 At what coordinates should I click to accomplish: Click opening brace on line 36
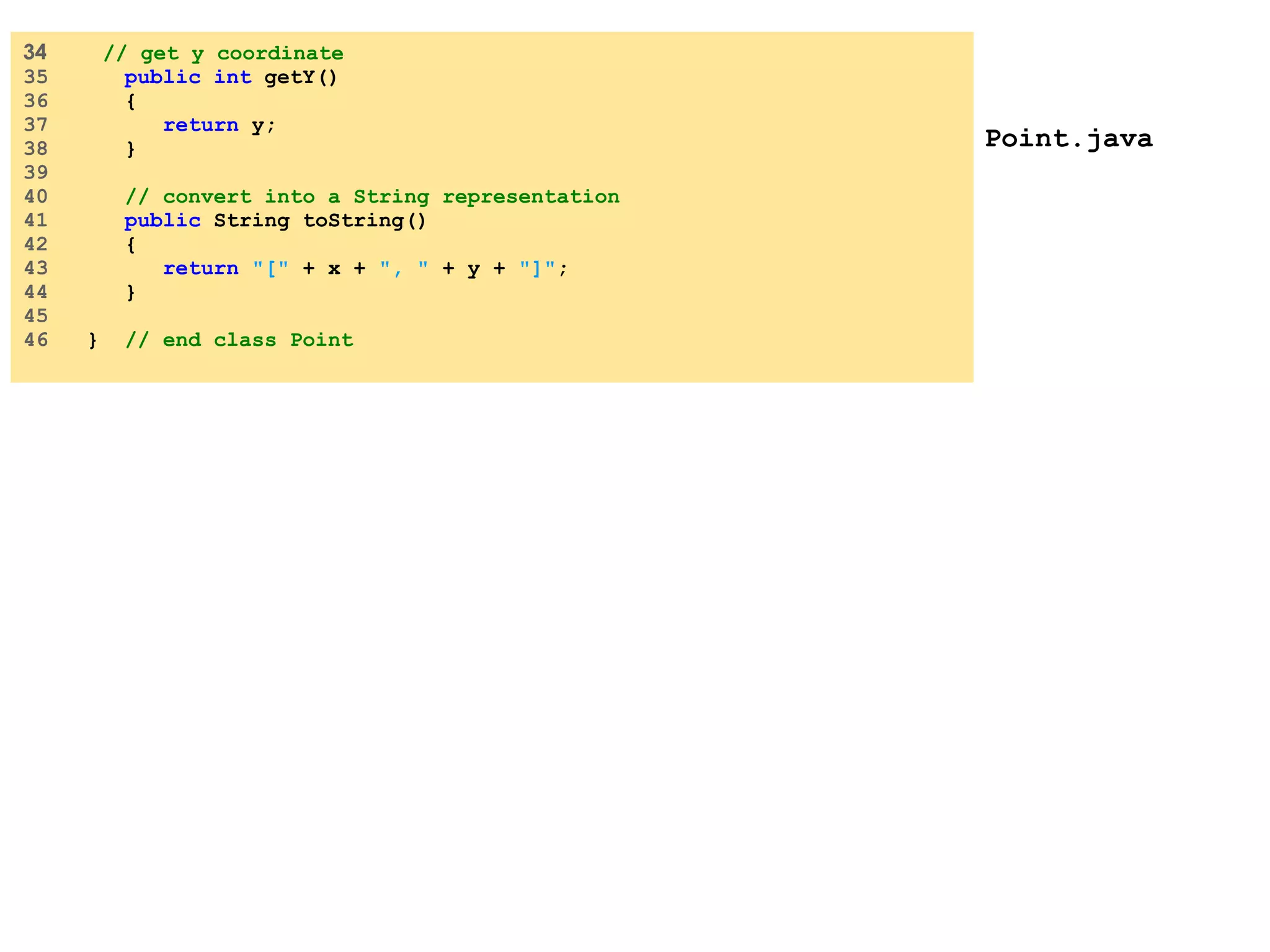131,101
